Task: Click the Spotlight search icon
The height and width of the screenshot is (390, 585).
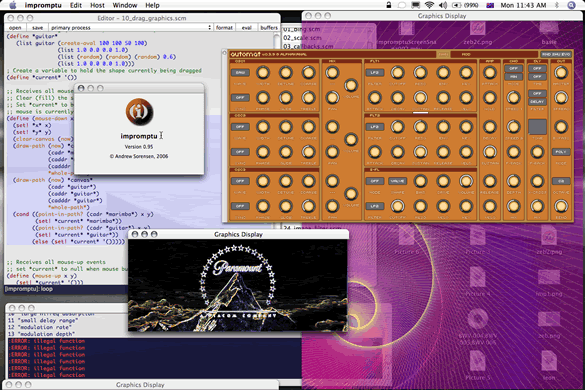Action: tap(571, 5)
